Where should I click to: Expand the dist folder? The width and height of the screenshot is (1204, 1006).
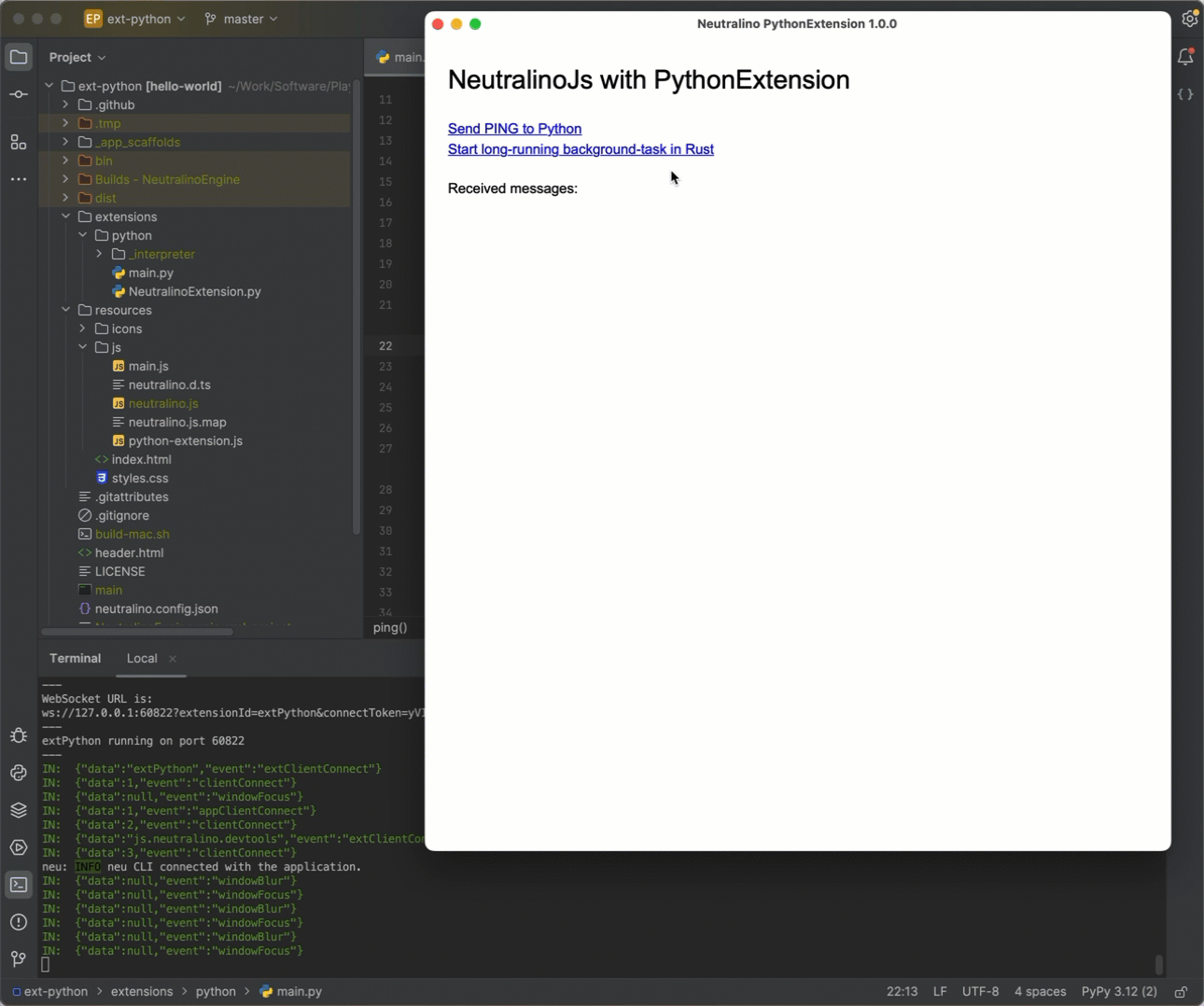click(66, 198)
